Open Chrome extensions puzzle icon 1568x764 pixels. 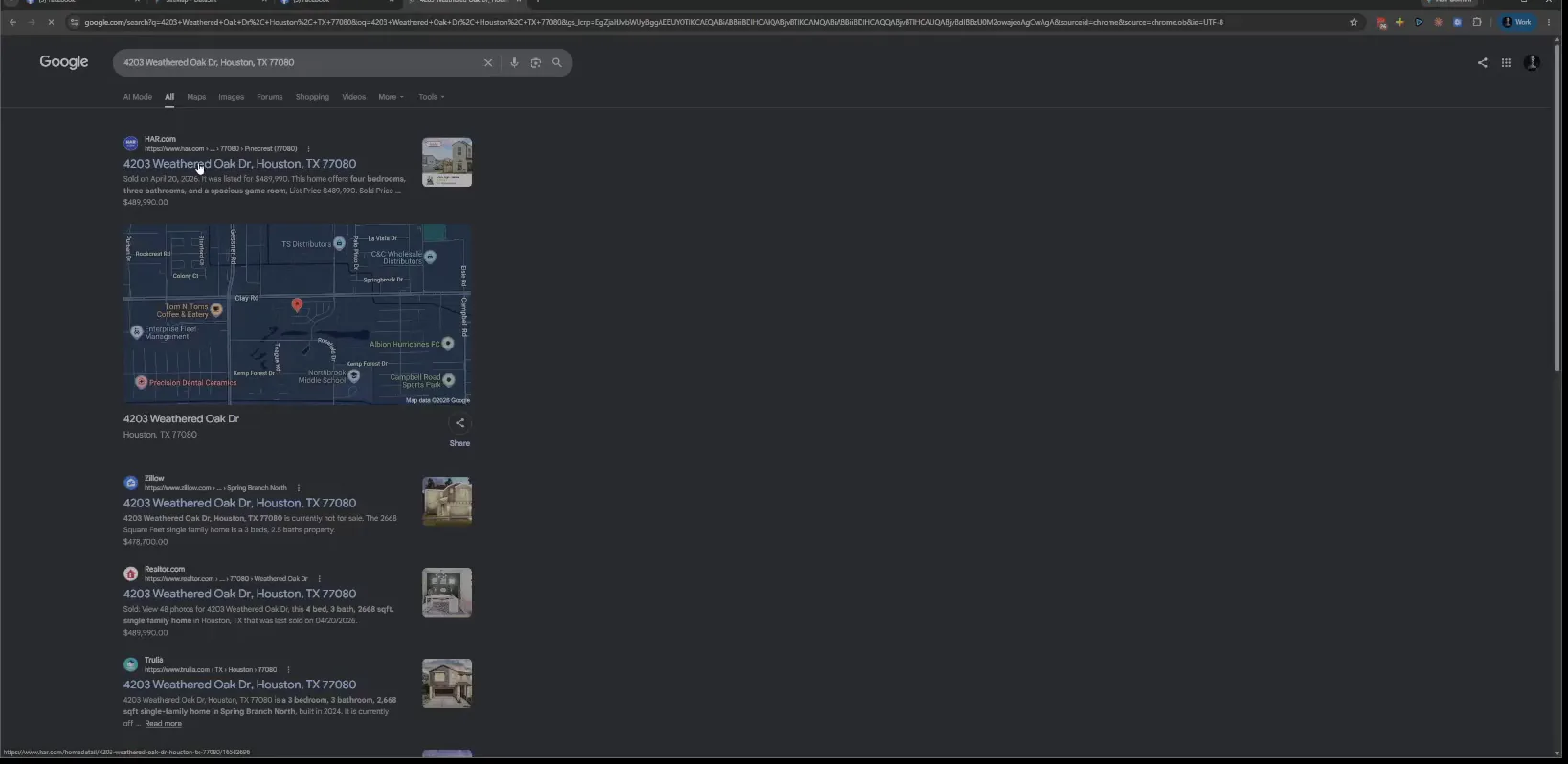[x=1477, y=22]
